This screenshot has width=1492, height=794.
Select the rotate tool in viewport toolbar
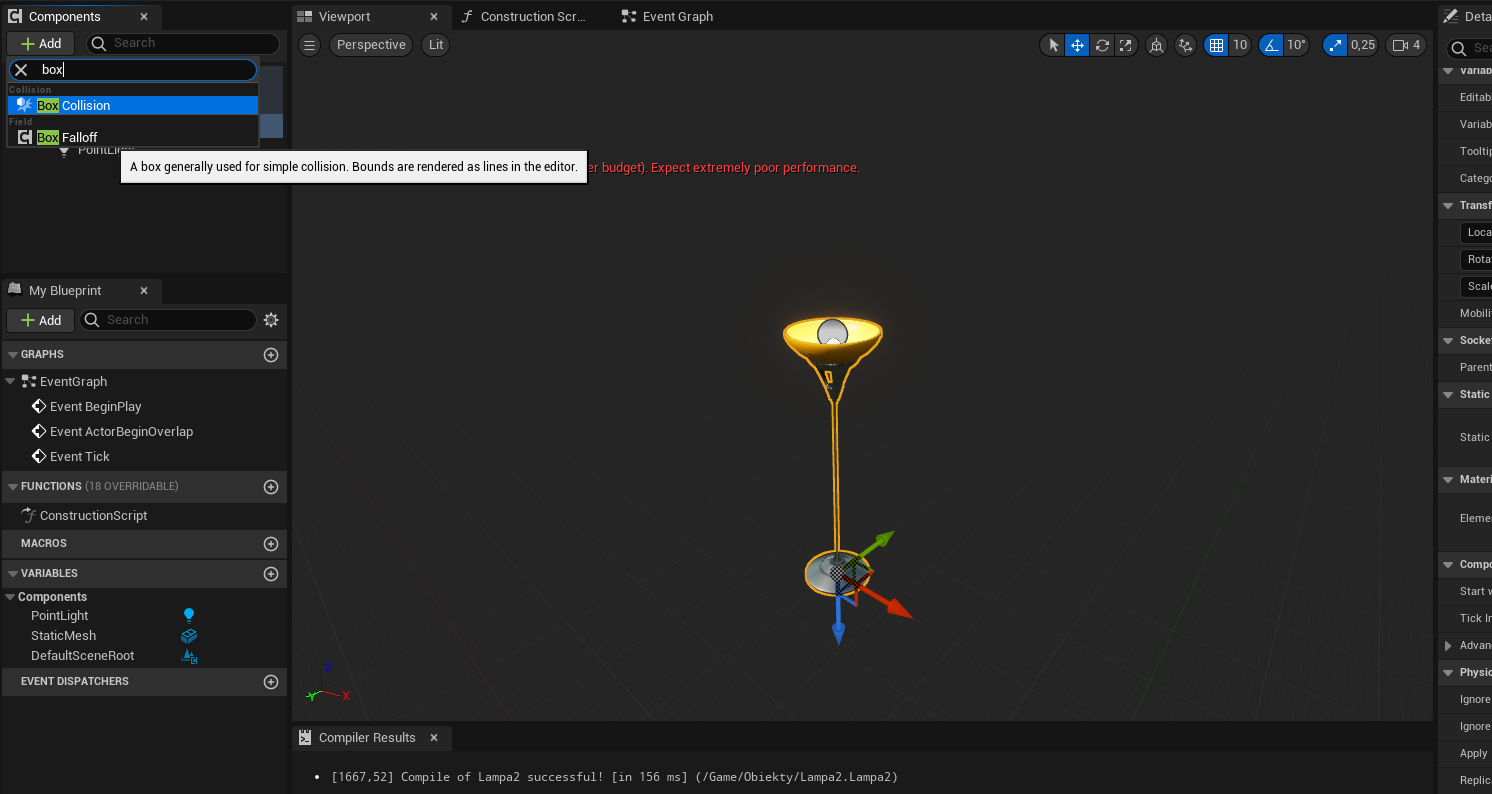coord(1102,45)
